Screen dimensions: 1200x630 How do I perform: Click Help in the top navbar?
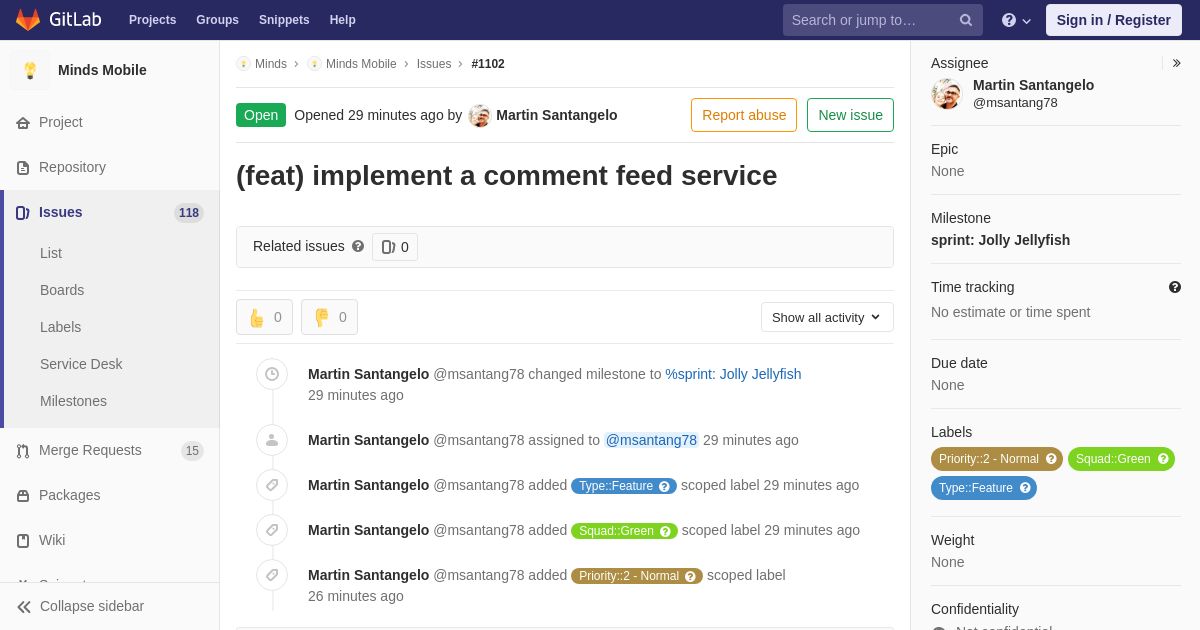tap(343, 20)
